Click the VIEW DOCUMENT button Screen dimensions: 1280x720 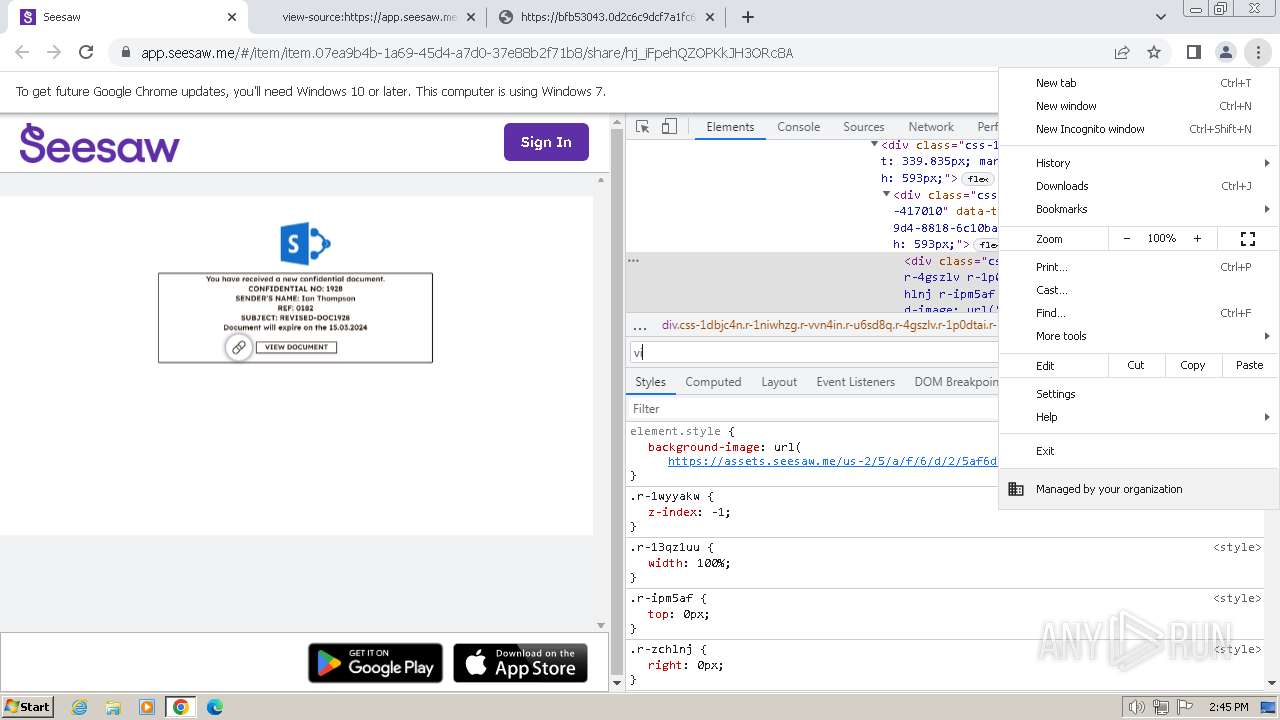point(296,347)
